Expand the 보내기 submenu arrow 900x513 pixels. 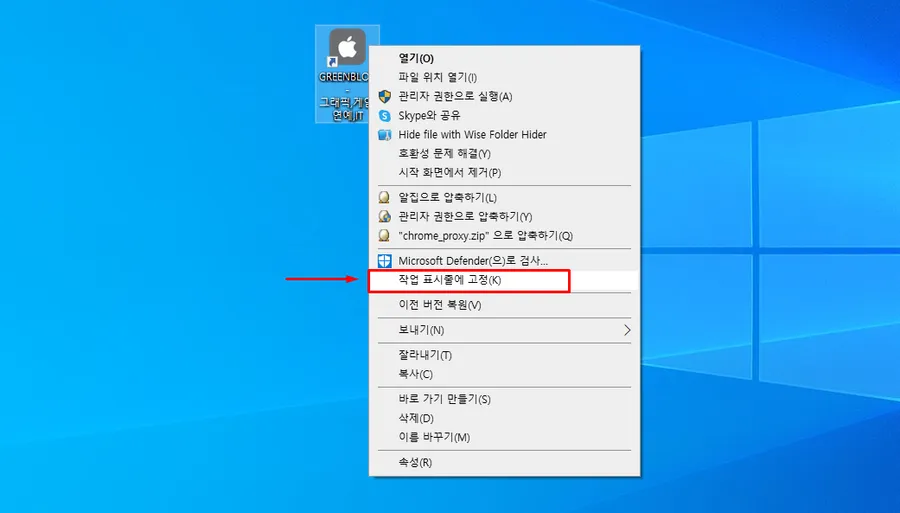(627, 330)
